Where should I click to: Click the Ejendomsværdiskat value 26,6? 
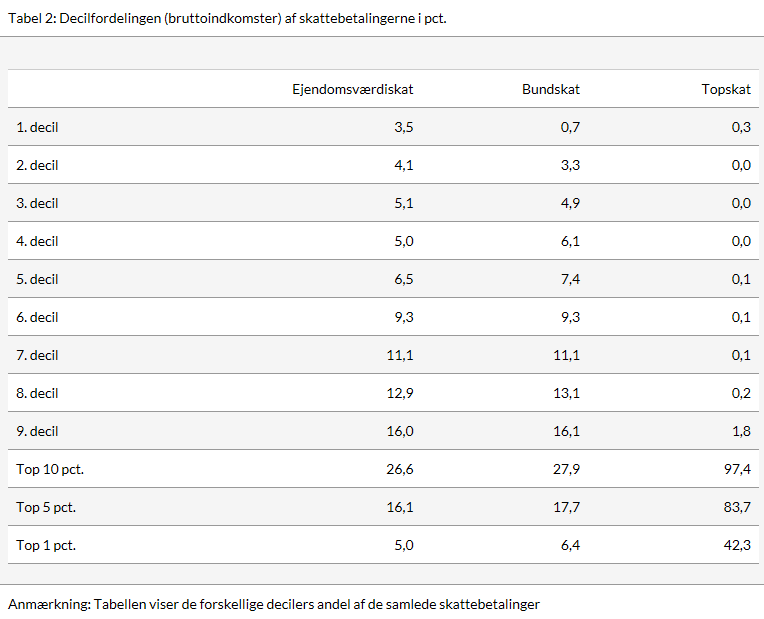click(x=399, y=469)
